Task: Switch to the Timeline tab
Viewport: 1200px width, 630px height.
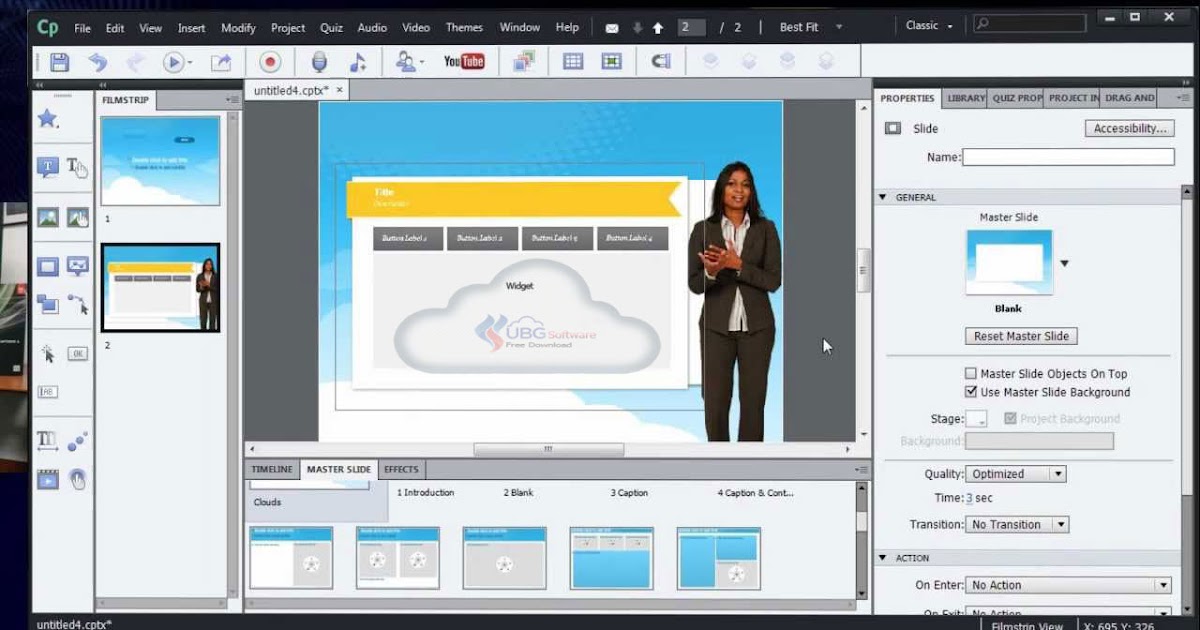Action: pos(272,469)
